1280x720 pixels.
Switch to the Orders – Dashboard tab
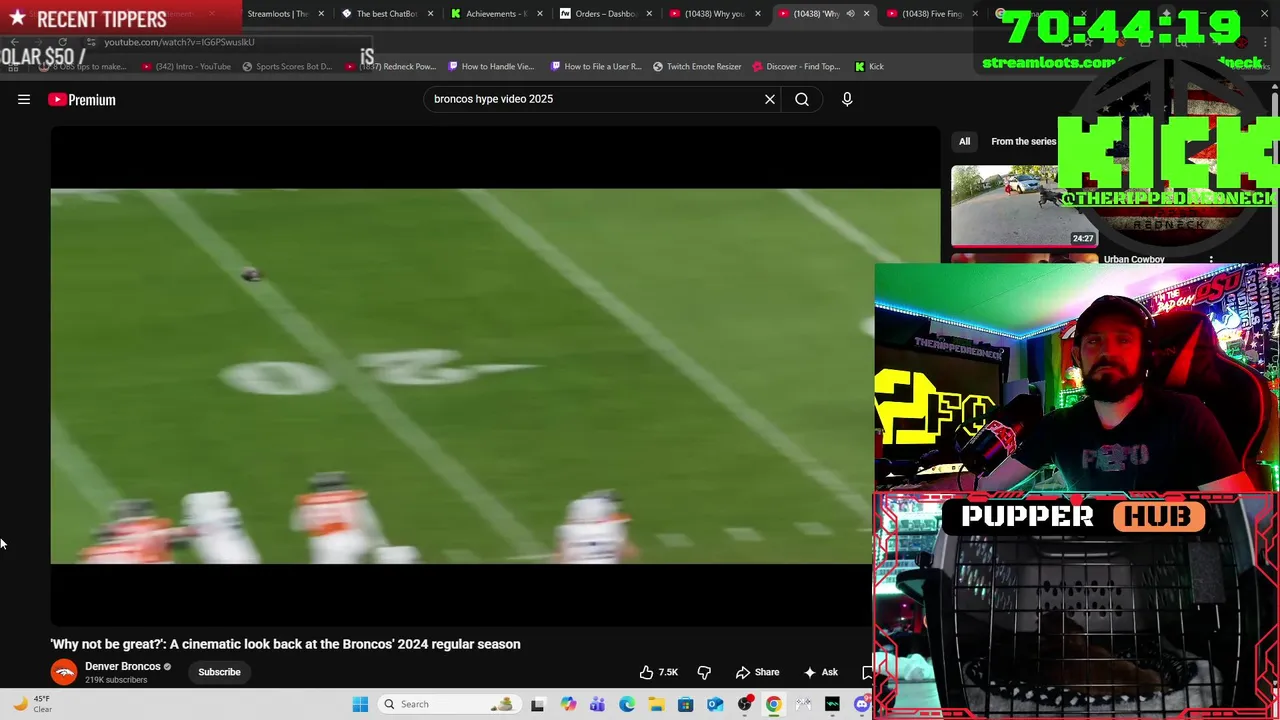(606, 14)
